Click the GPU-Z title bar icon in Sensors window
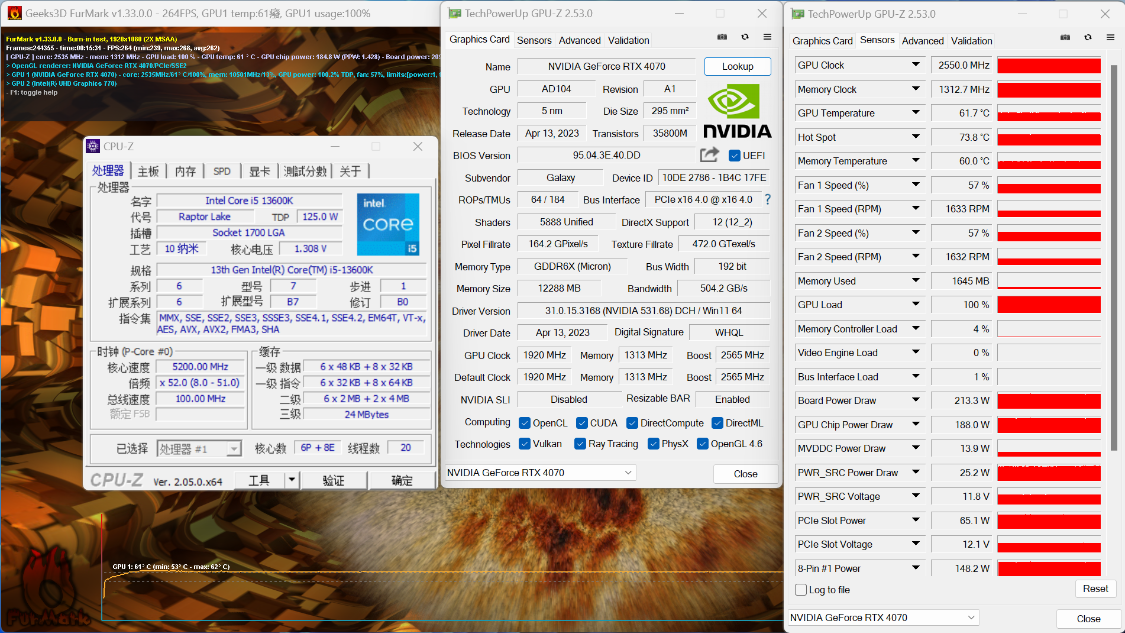The width and height of the screenshot is (1125, 633). [797, 14]
